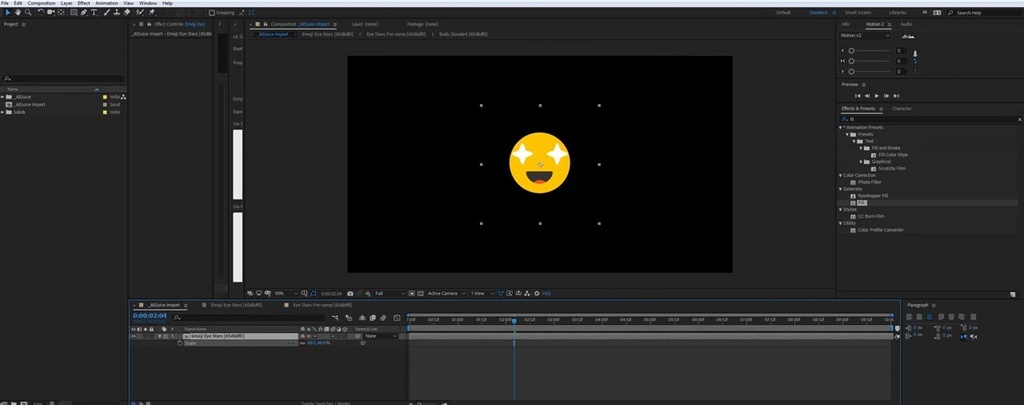1024x405 pixels.
Task: Select the Hand tool
Action: [18, 12]
